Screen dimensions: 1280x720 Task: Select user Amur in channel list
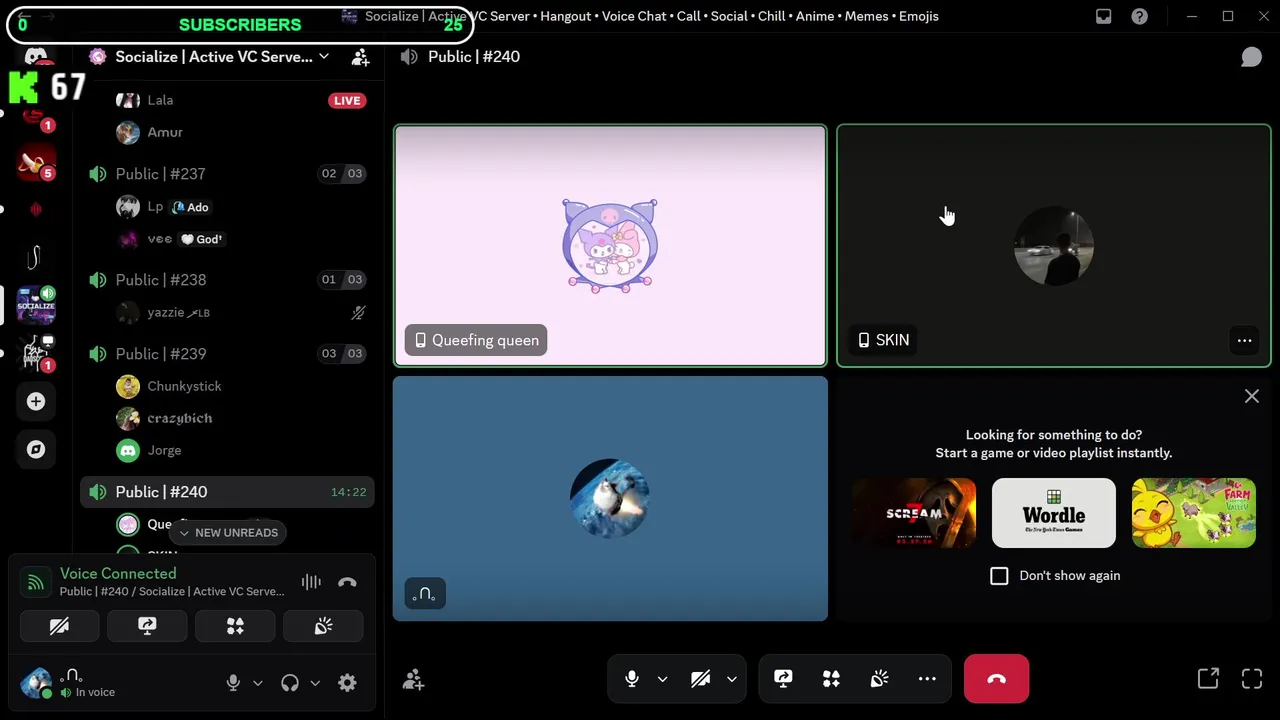[x=239, y=132]
